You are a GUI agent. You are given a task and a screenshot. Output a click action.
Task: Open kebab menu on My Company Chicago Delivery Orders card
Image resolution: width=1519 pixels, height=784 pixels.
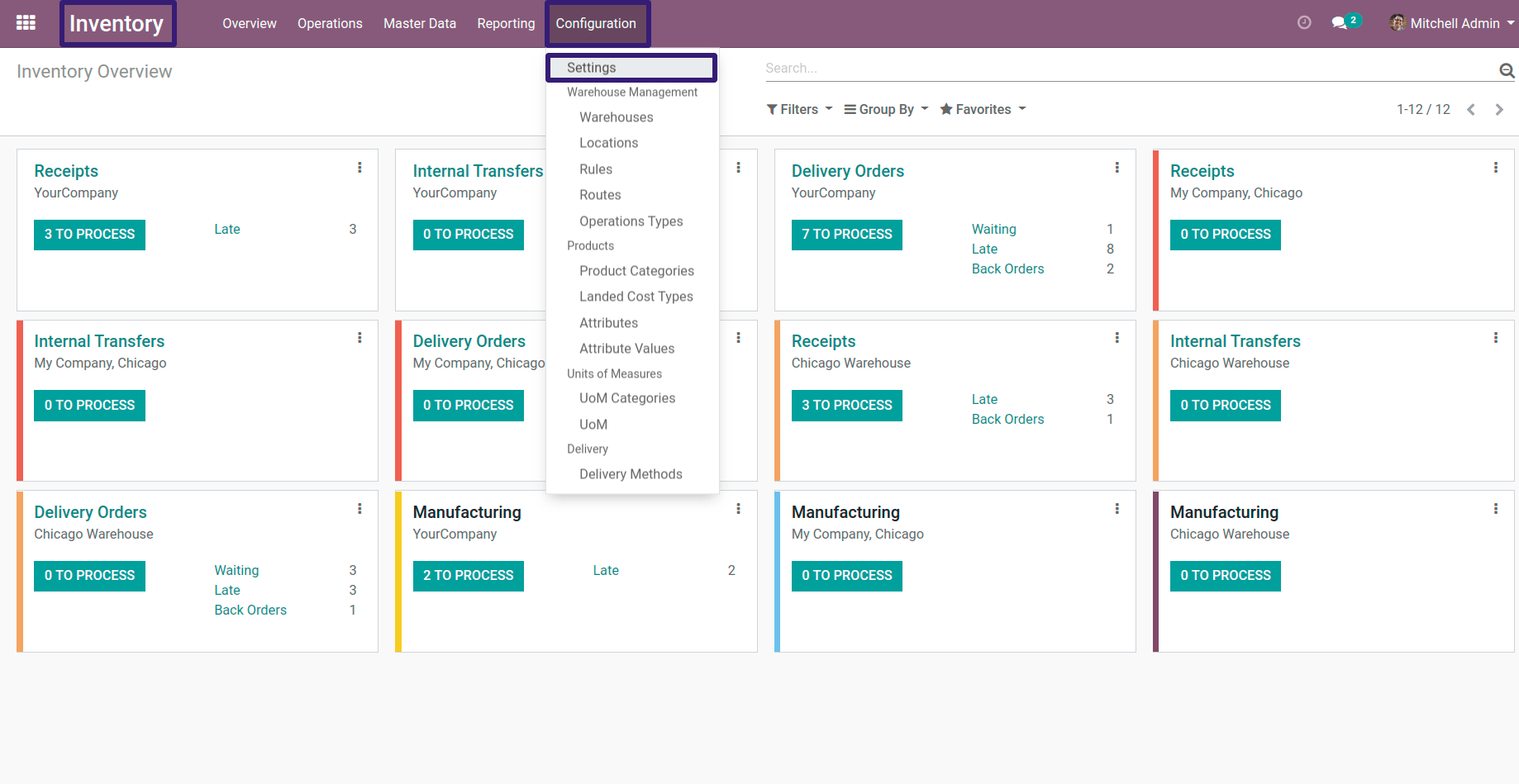[x=739, y=338]
